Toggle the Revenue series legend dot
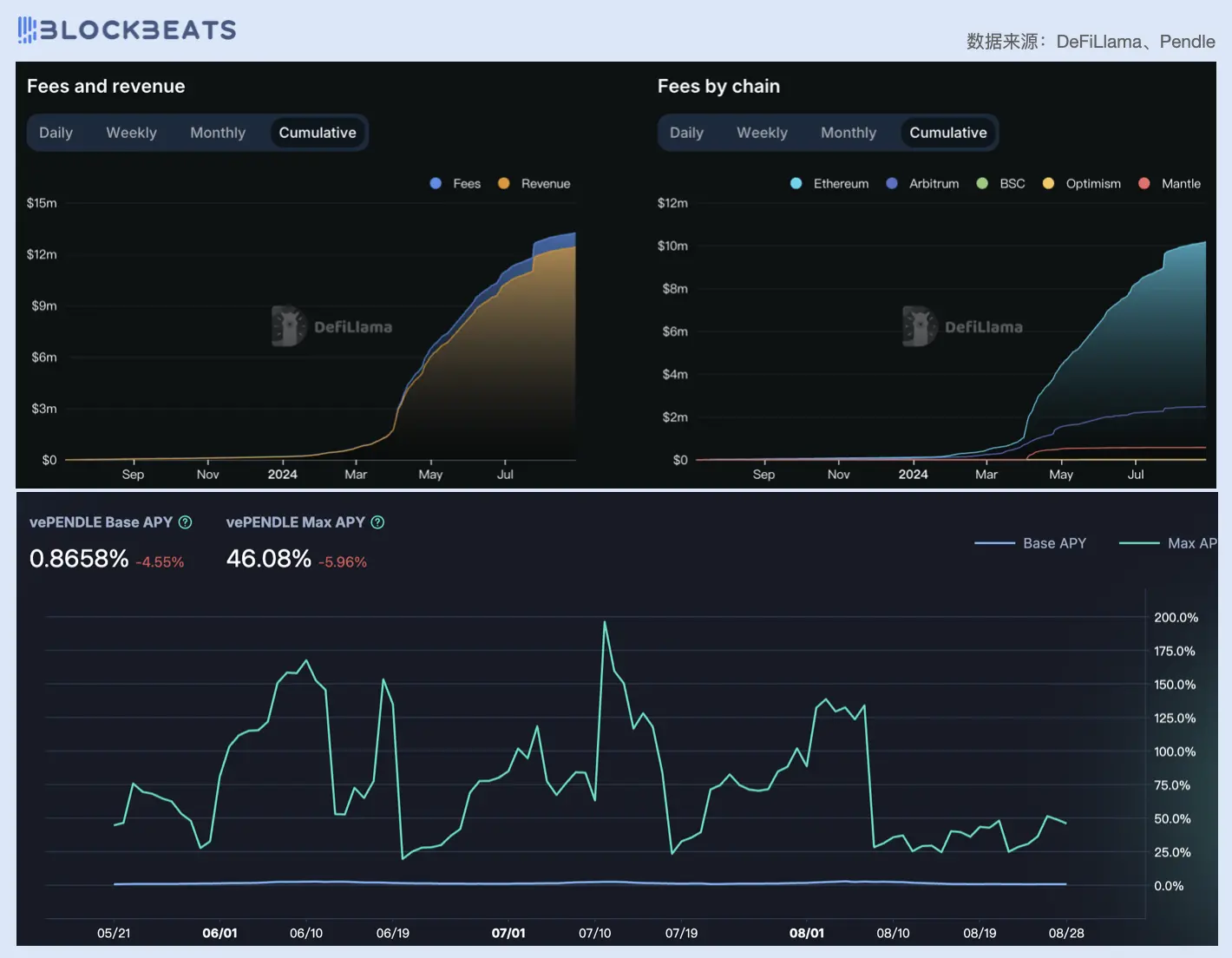Image resolution: width=1232 pixels, height=958 pixels. 503,183
